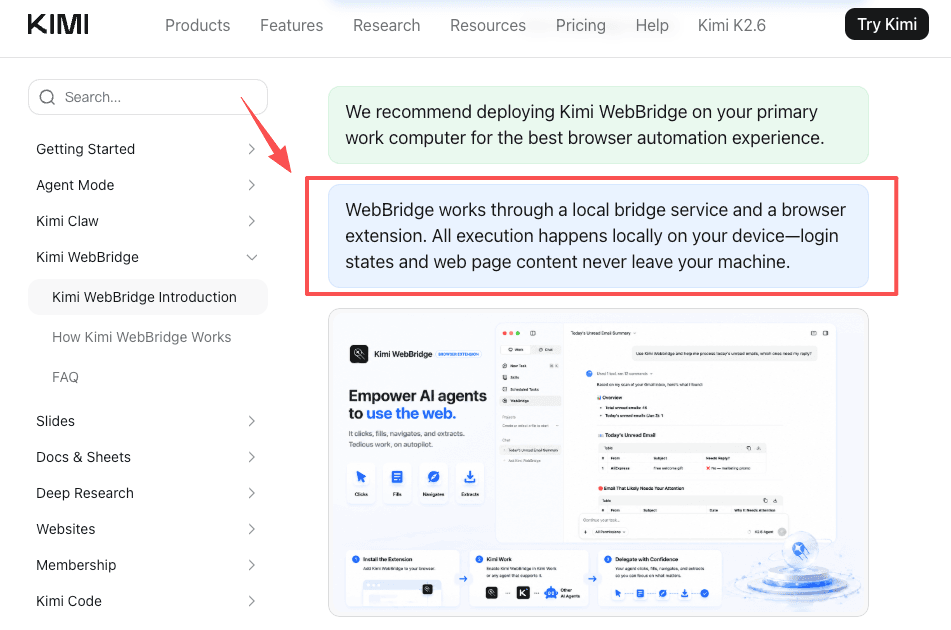Select Kimi WebBridge Introduction page
Image resolution: width=951 pixels, height=630 pixels.
[148, 297]
